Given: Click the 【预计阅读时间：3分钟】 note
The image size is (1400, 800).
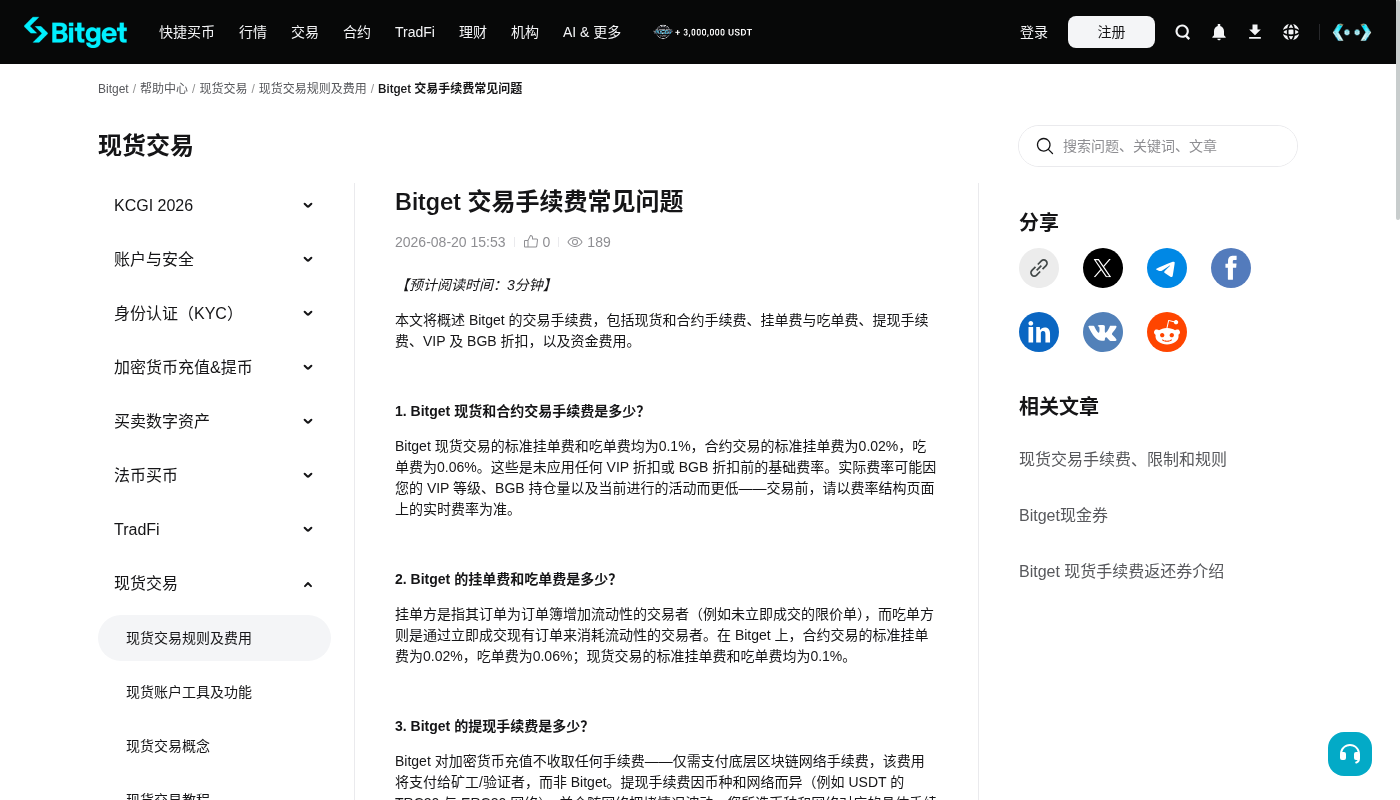Looking at the screenshot, I should [475, 285].
